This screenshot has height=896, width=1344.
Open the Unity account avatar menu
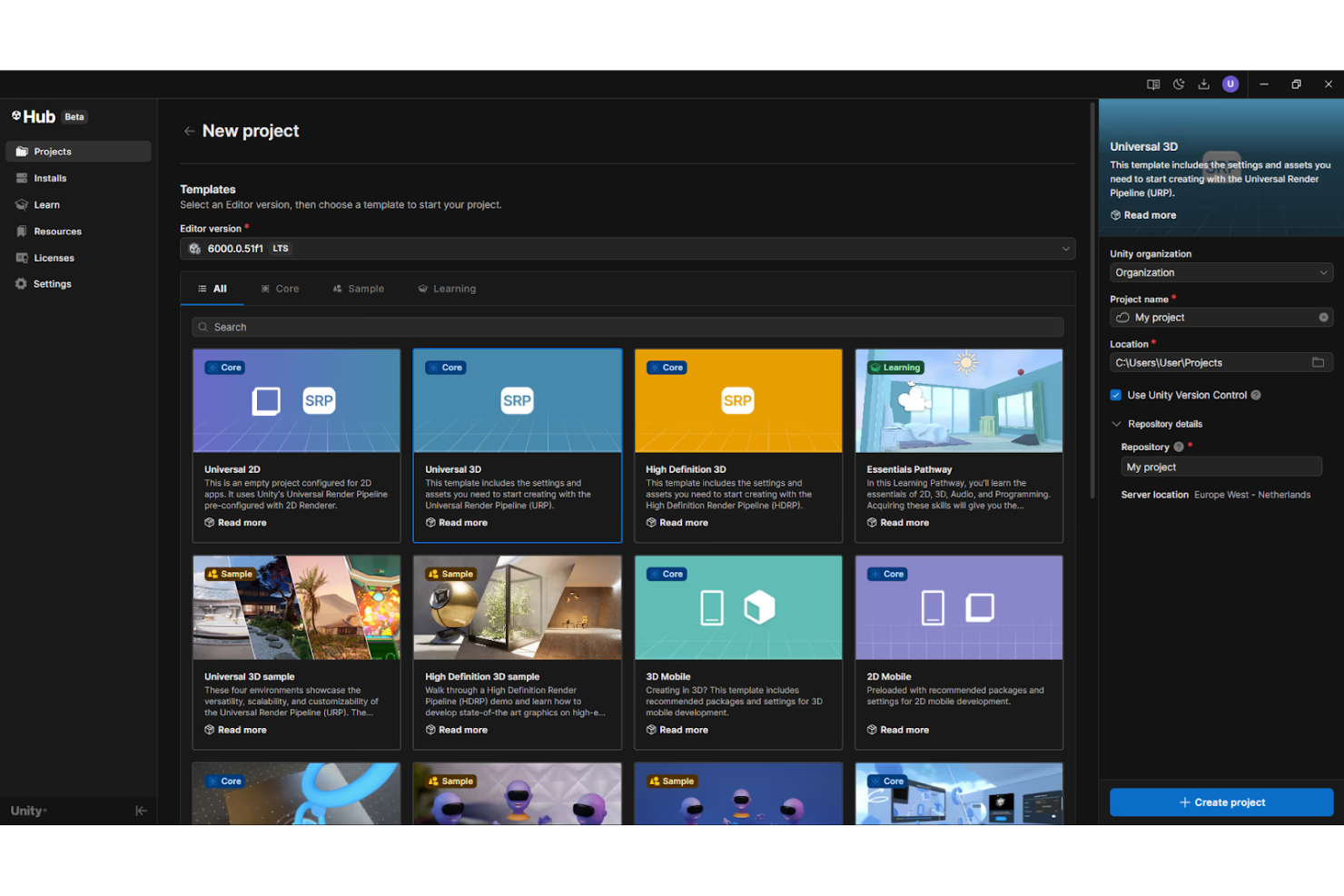pos(1230,84)
